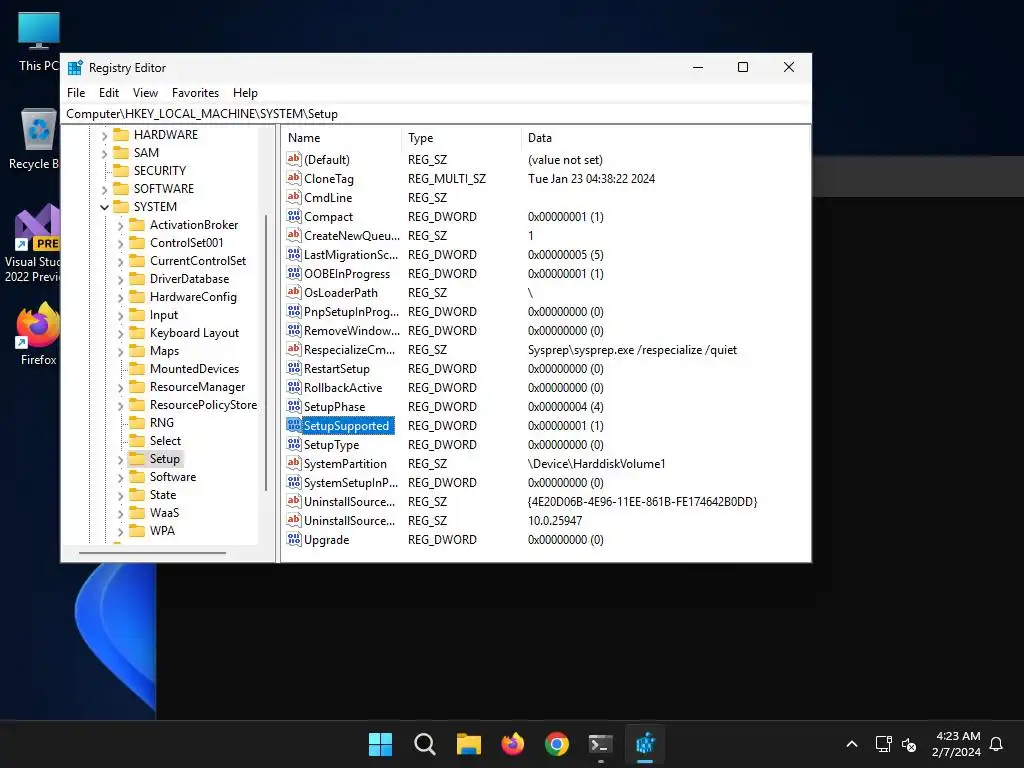Click the OsLoaderPath string icon
The height and width of the screenshot is (768, 1024).
point(294,293)
